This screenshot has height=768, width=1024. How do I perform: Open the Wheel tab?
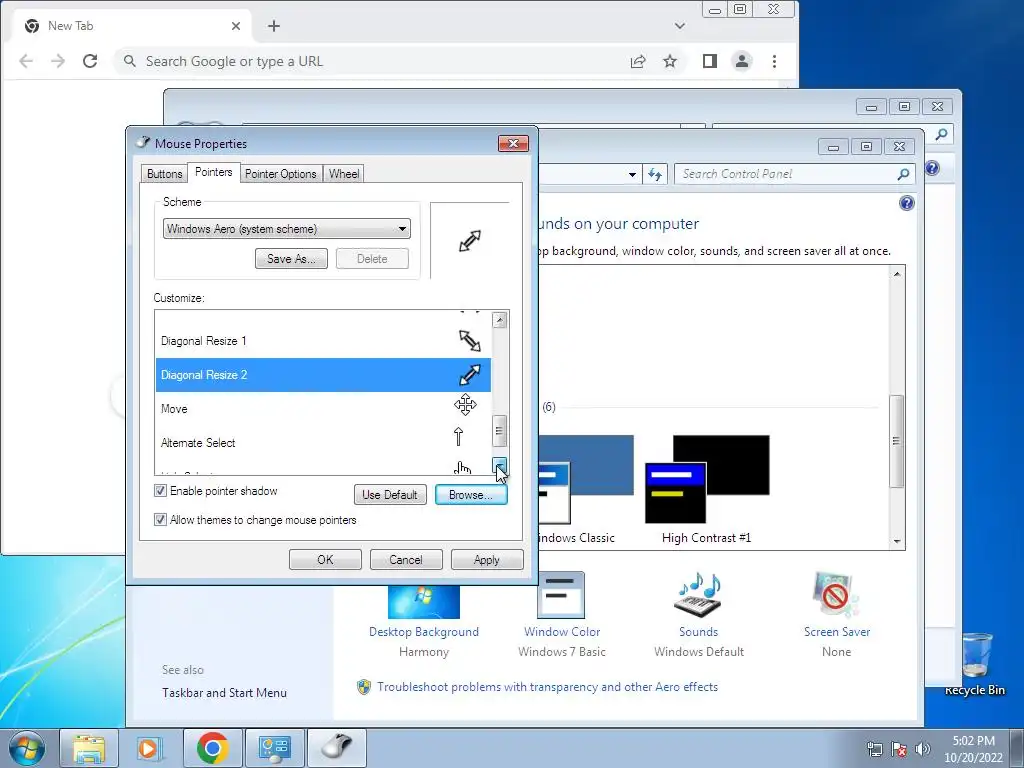coord(344,174)
